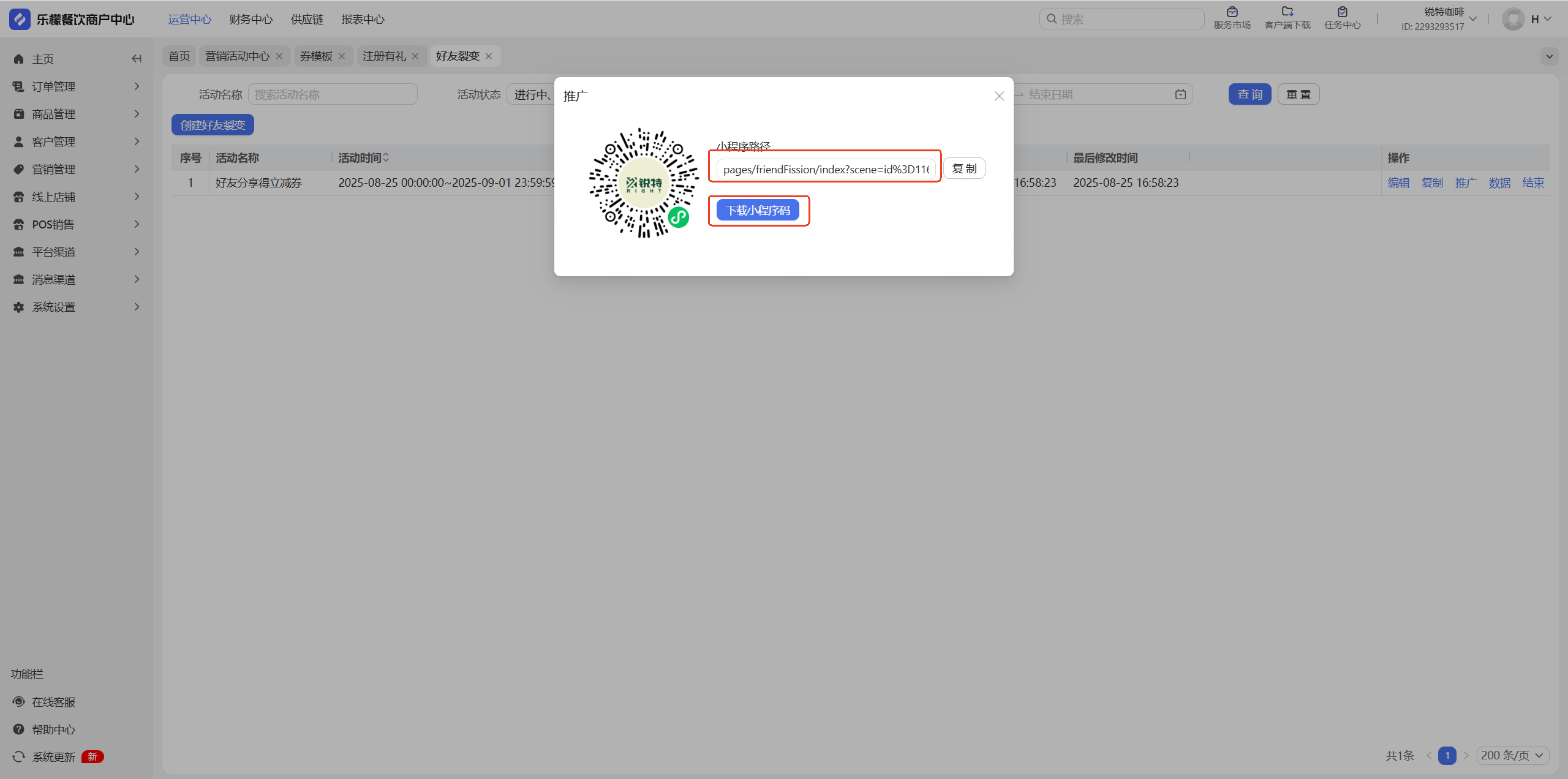Expand the 营销管理 menu chevron
1568x779 pixels.
click(137, 169)
